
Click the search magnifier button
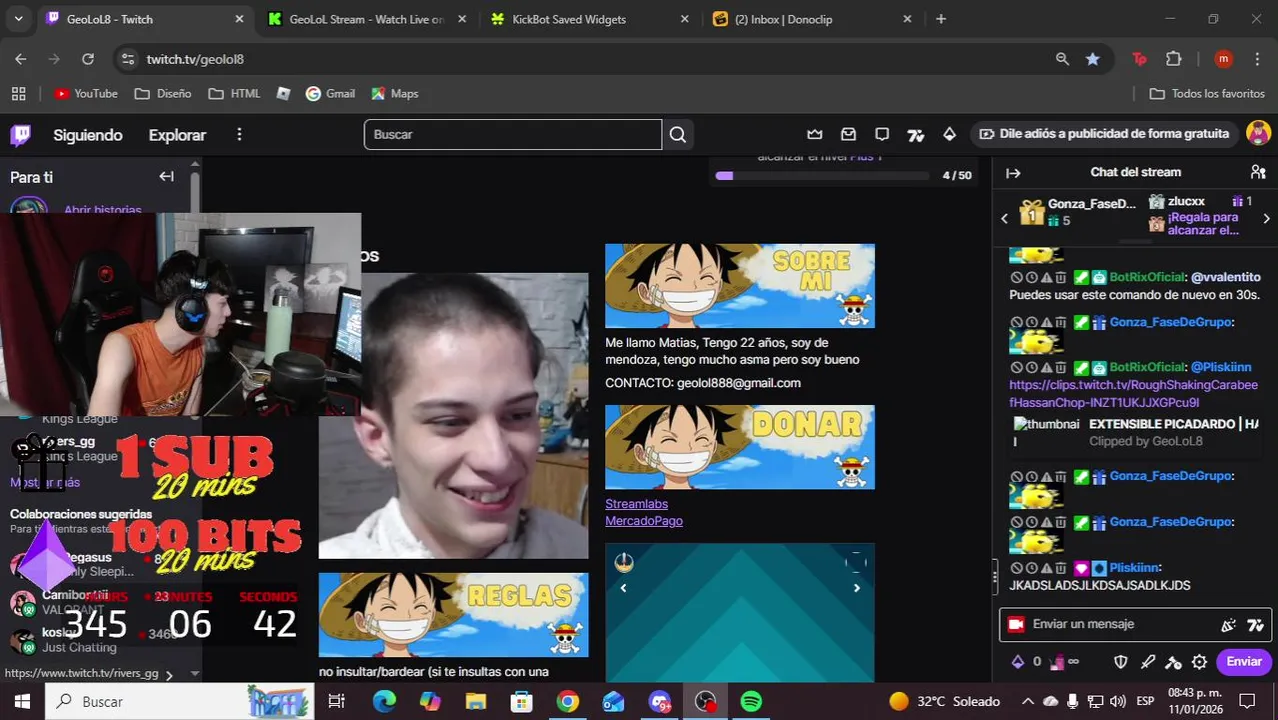(678, 134)
